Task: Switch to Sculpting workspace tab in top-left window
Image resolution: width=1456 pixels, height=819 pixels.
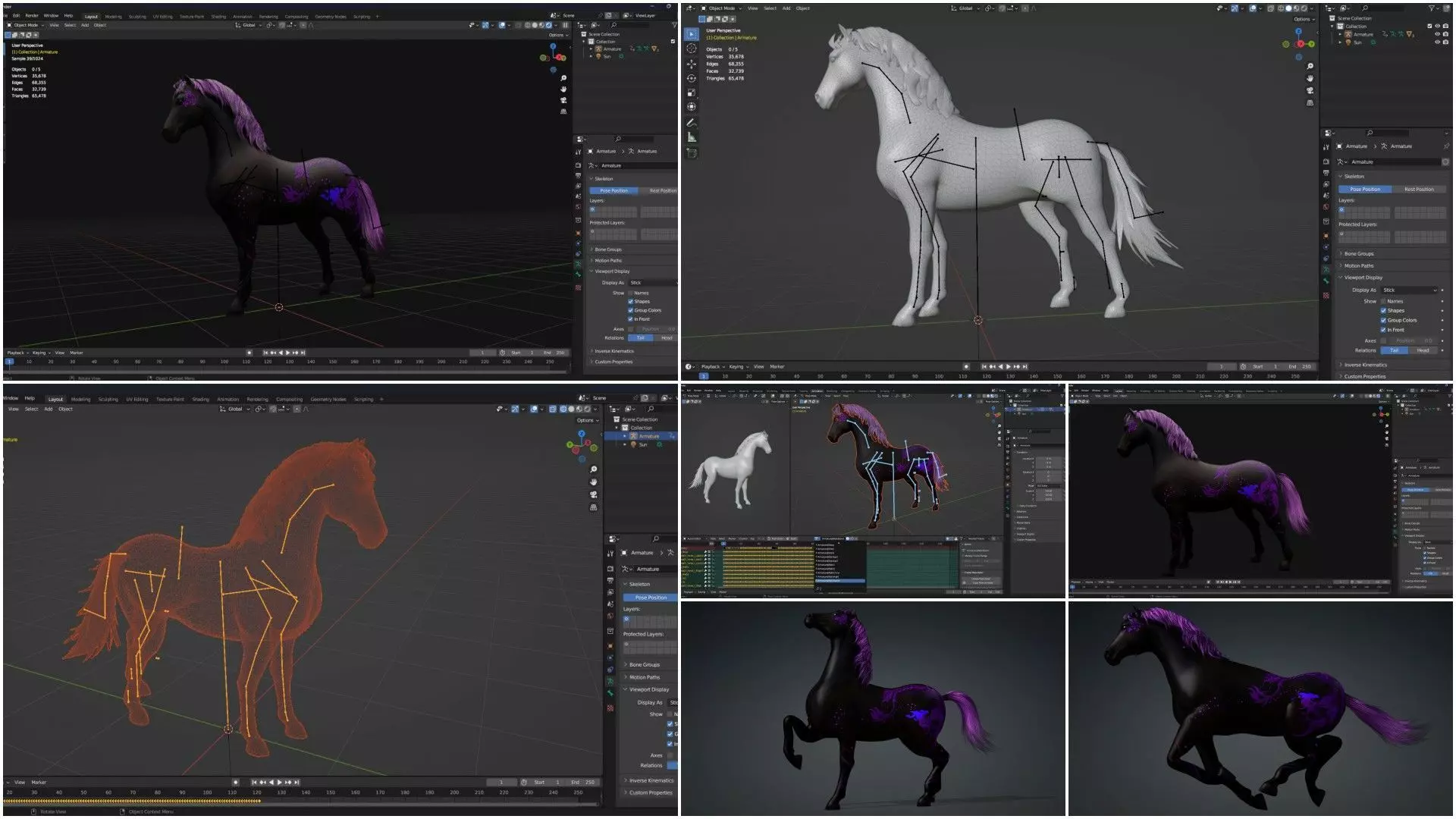Action: pyautogui.click(x=137, y=16)
